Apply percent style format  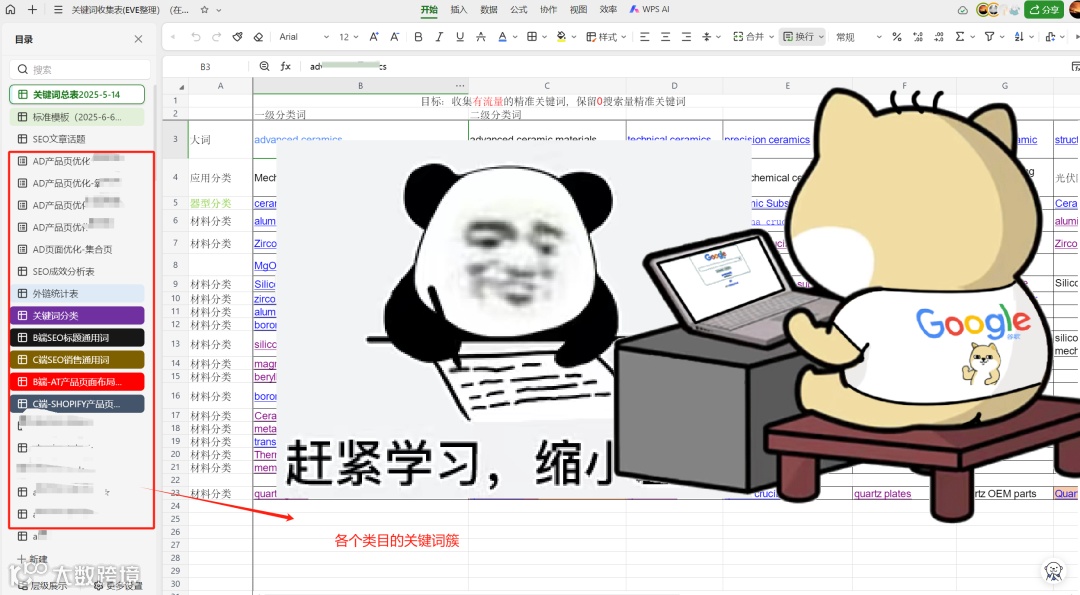[x=897, y=36]
